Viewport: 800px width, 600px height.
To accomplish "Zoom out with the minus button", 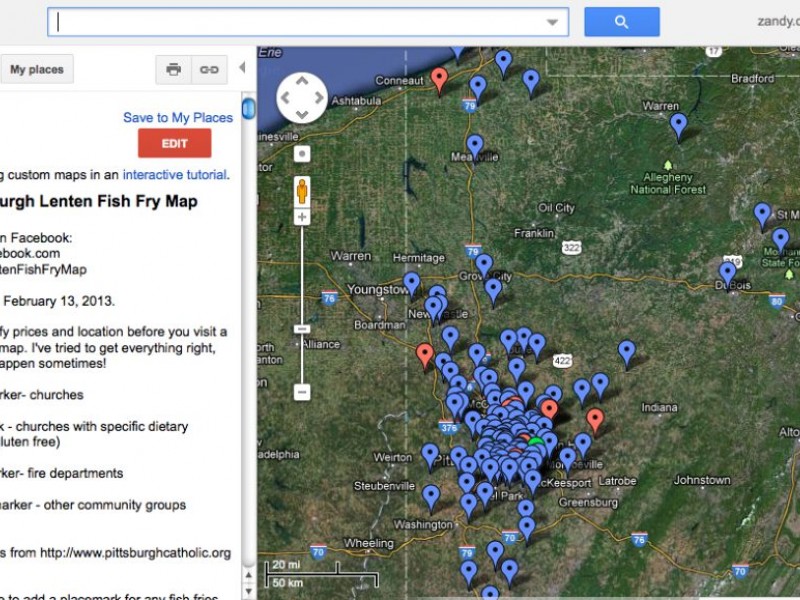I will tap(302, 392).
